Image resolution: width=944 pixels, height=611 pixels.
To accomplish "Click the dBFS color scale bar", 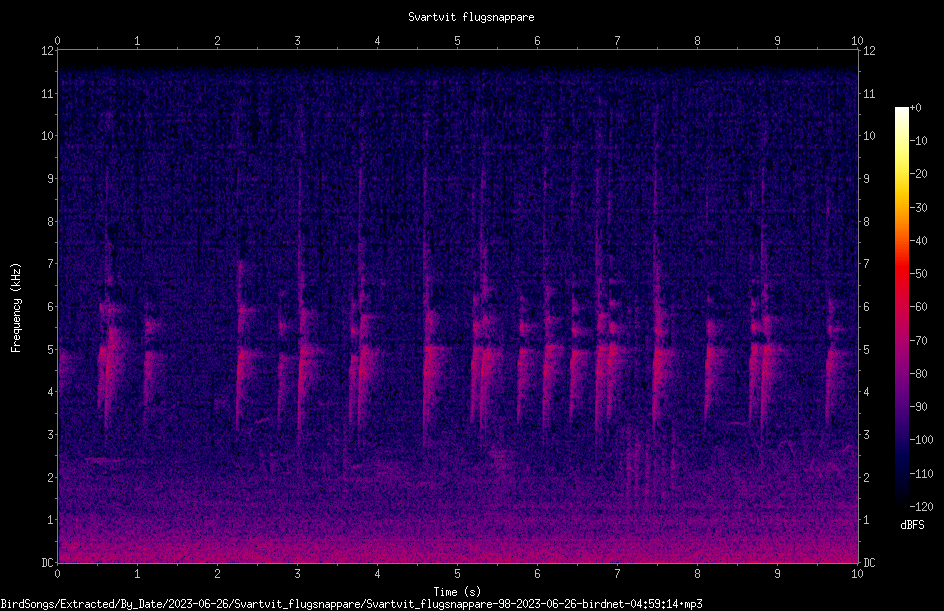I will [x=902, y=307].
